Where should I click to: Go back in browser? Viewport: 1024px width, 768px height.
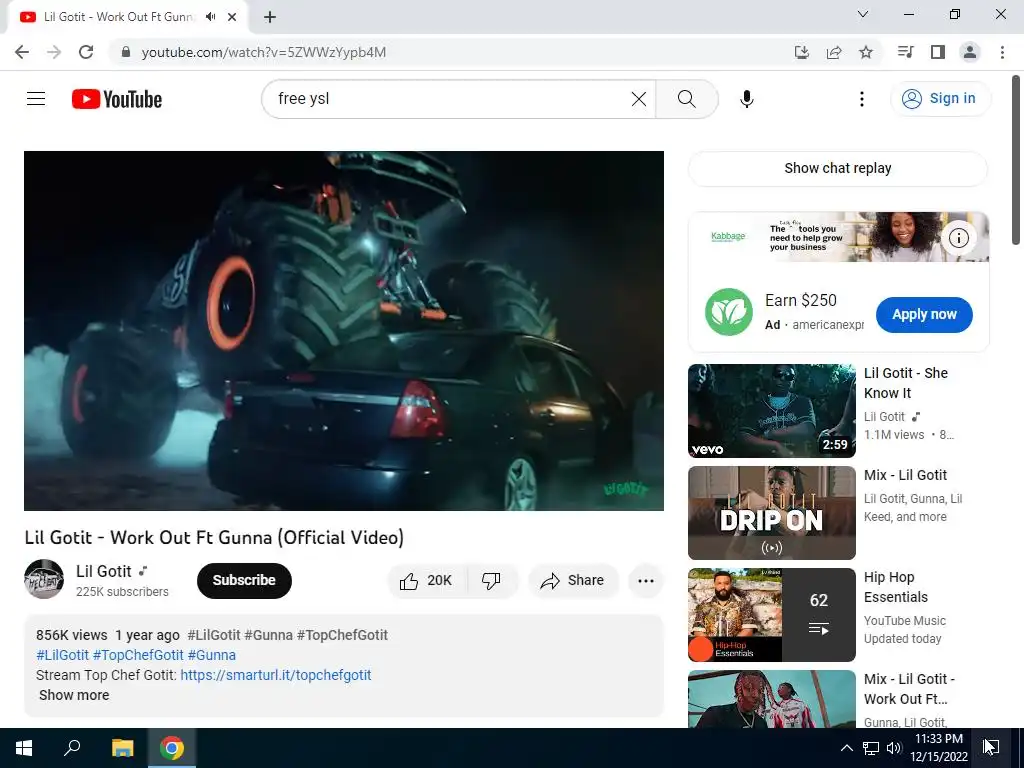(x=22, y=52)
